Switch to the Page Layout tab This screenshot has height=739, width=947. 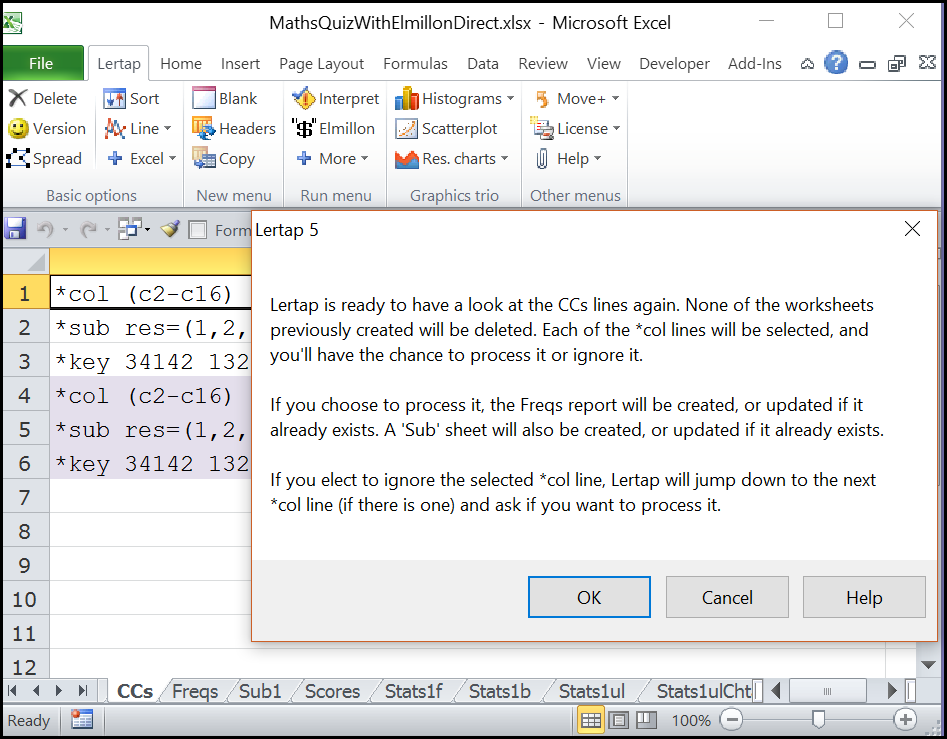321,63
